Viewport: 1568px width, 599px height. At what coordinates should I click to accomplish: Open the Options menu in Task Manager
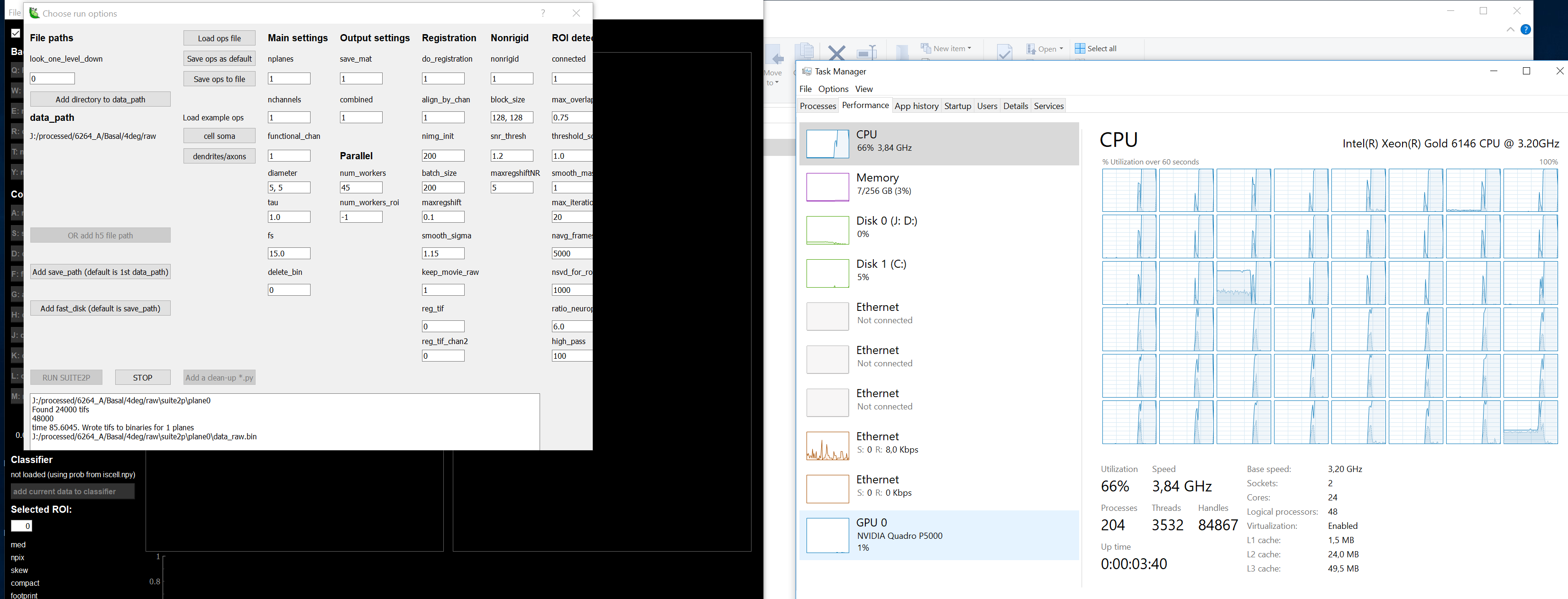[833, 89]
